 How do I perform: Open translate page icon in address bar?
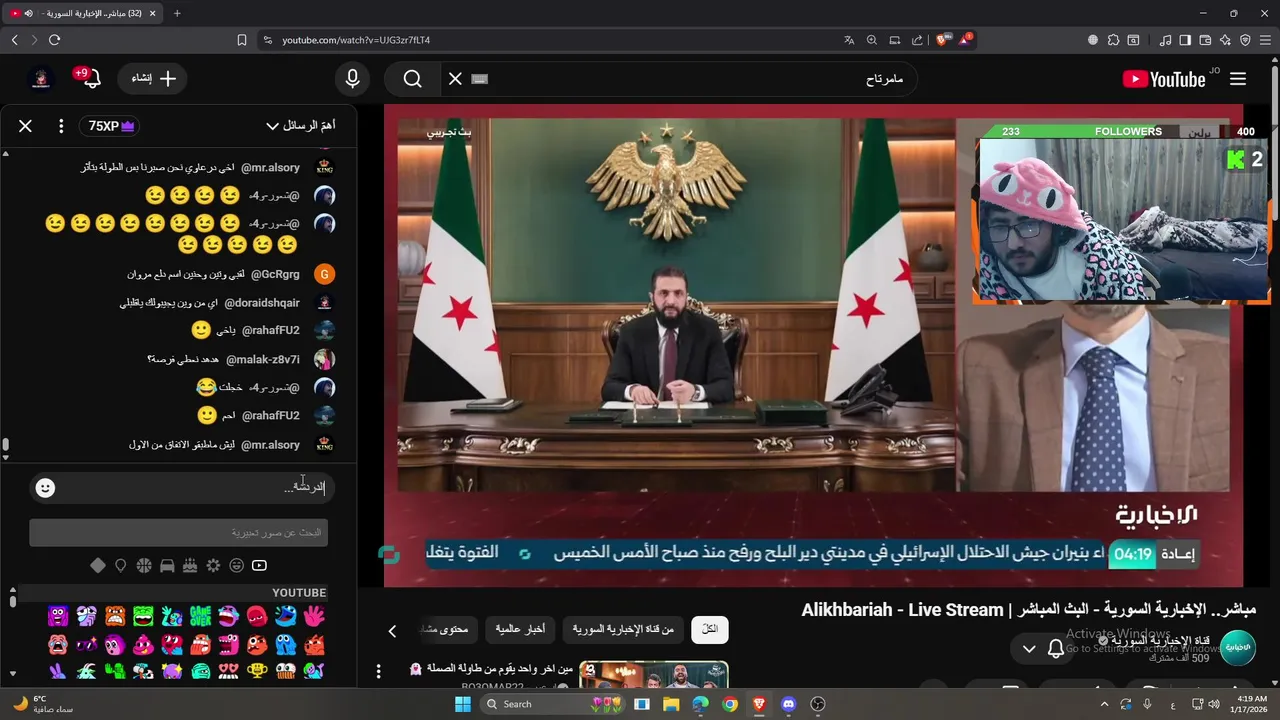[849, 40]
